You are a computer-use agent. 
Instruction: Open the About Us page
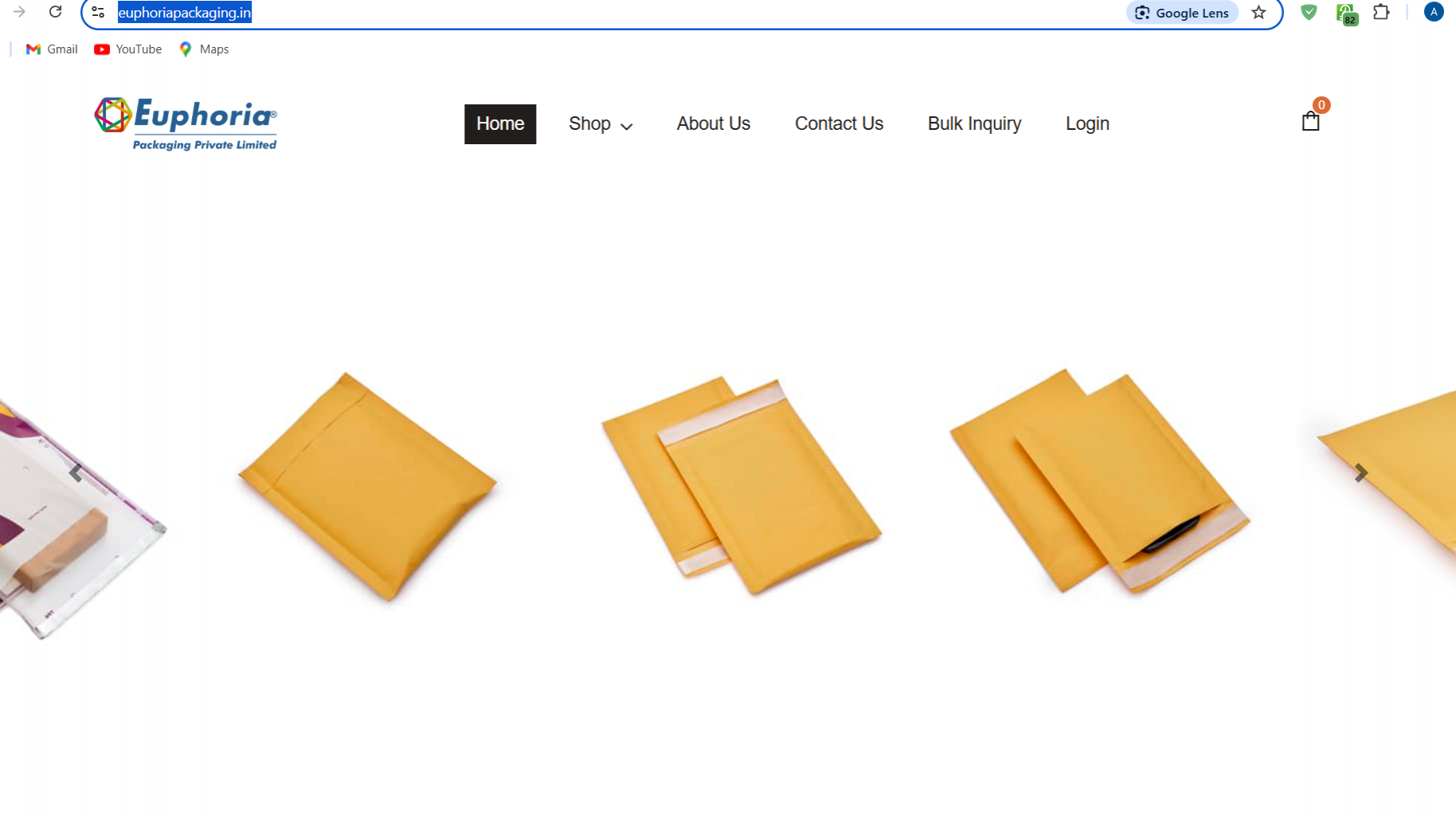tap(714, 124)
